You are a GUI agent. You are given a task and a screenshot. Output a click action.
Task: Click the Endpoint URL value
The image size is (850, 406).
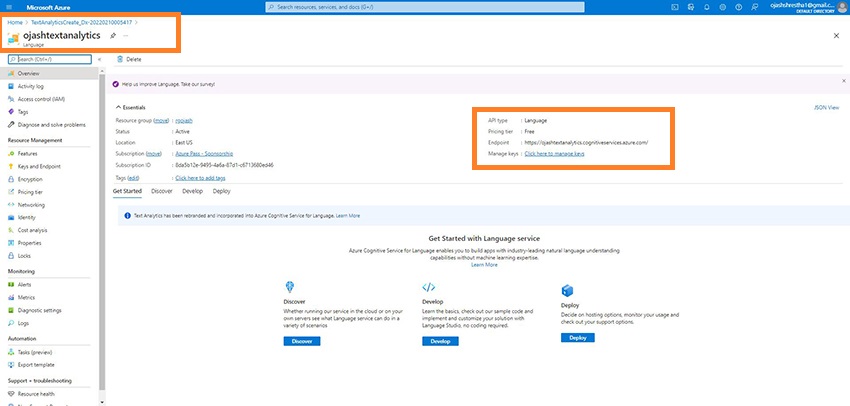(586, 143)
